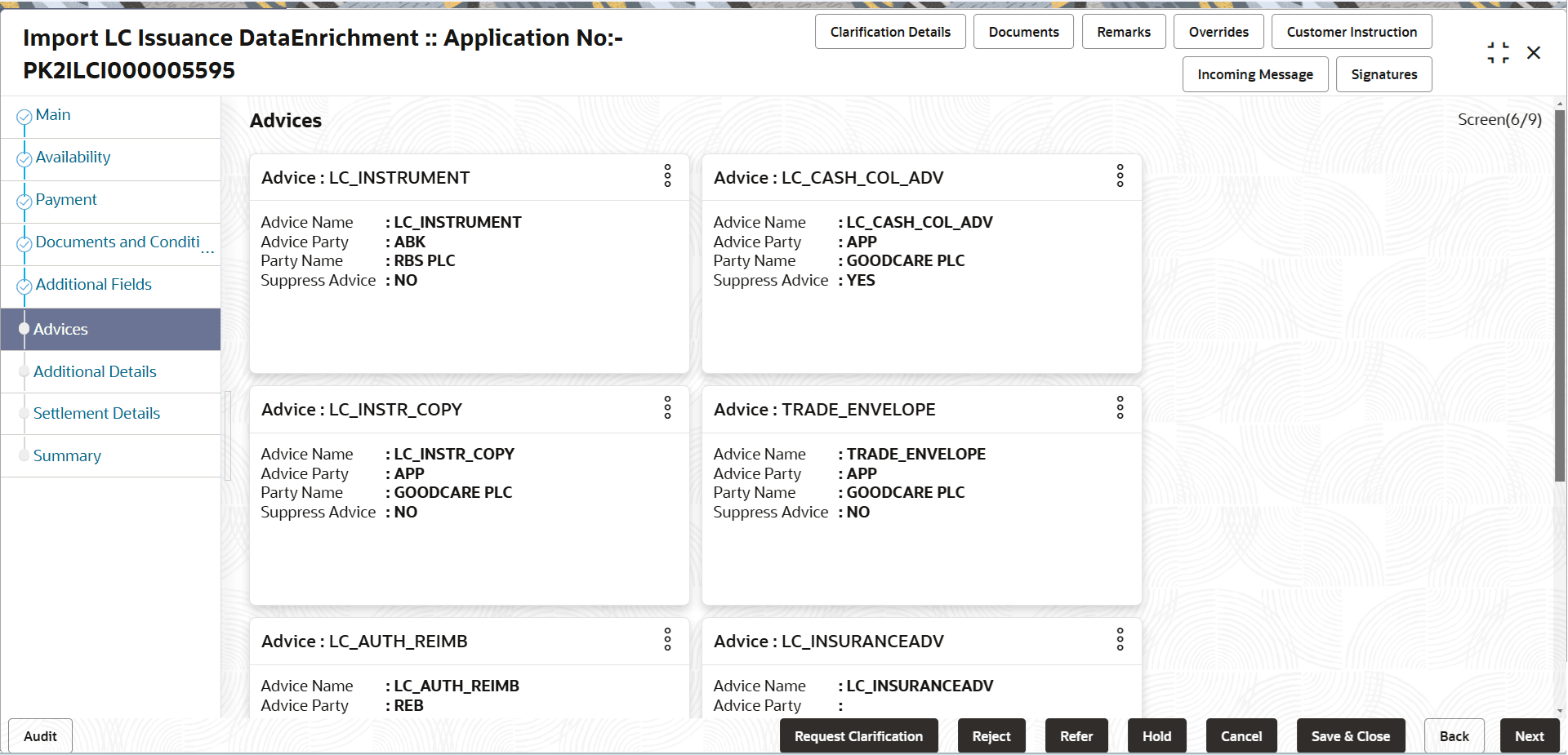Jump to the Summary step
1568x755 pixels.
pyautogui.click(x=67, y=455)
